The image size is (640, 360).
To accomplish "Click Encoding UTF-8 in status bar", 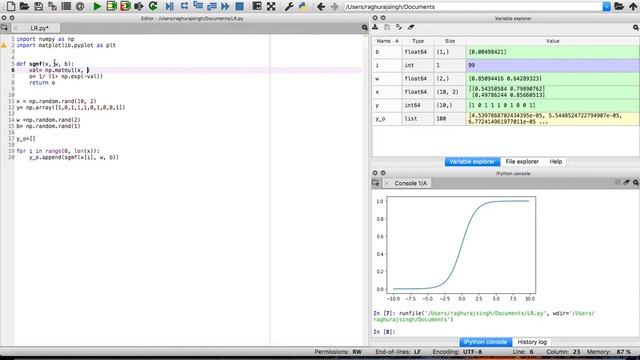I will click(x=457, y=352).
